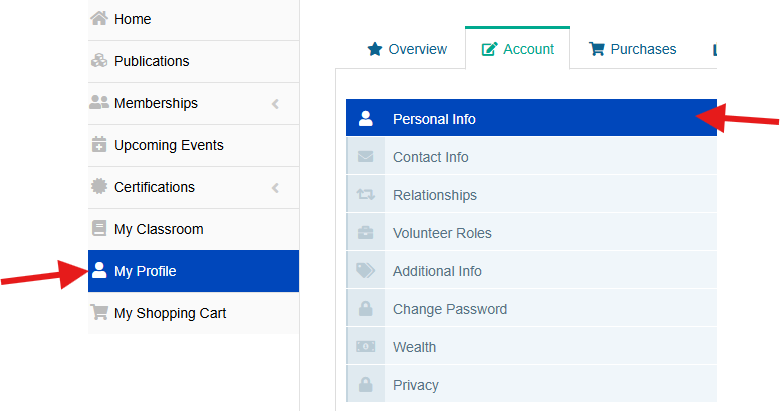Click the My Classroom book icon
The height and width of the screenshot is (411, 780).
coord(98,228)
